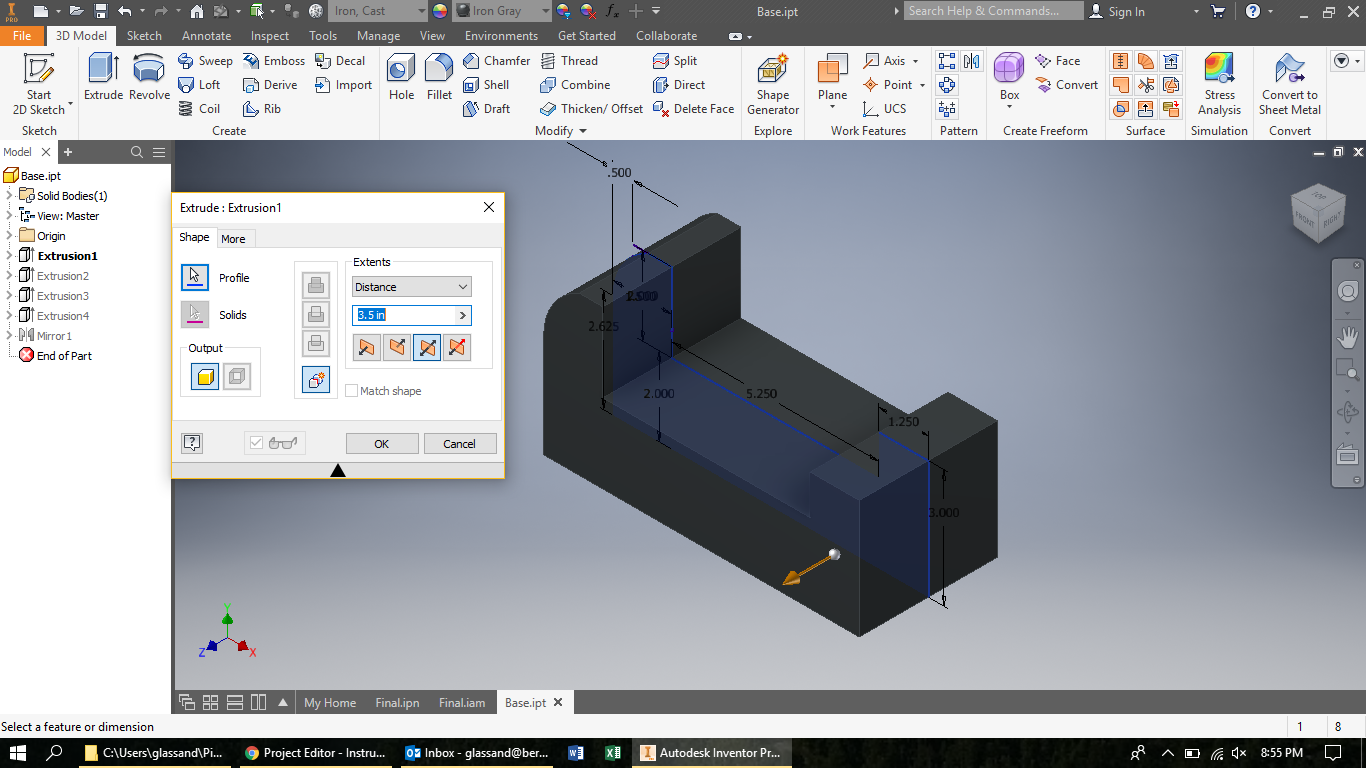Screen dimensions: 1366x768
Task: Click the Sweep tool
Action: [205, 61]
